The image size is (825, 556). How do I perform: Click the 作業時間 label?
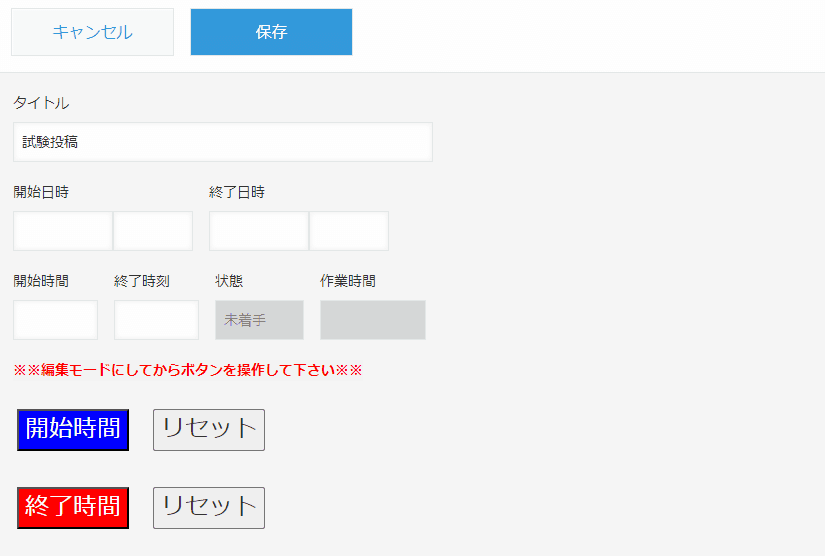coord(348,281)
